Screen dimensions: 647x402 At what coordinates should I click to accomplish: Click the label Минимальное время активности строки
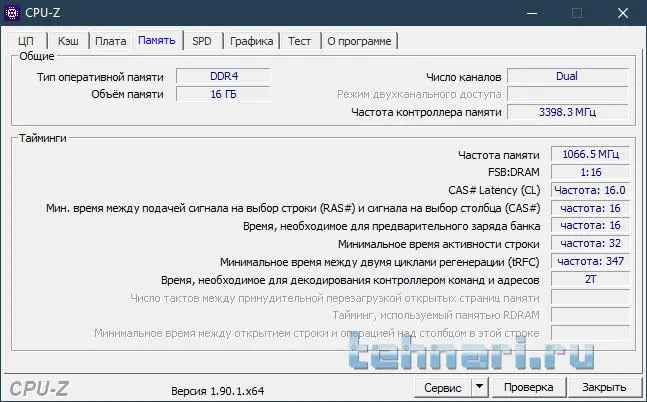[x=439, y=244]
